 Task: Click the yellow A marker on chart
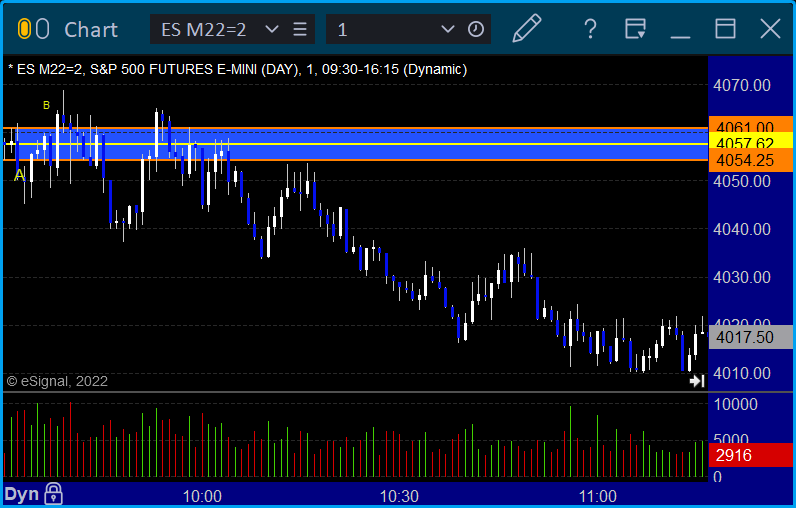tap(19, 175)
